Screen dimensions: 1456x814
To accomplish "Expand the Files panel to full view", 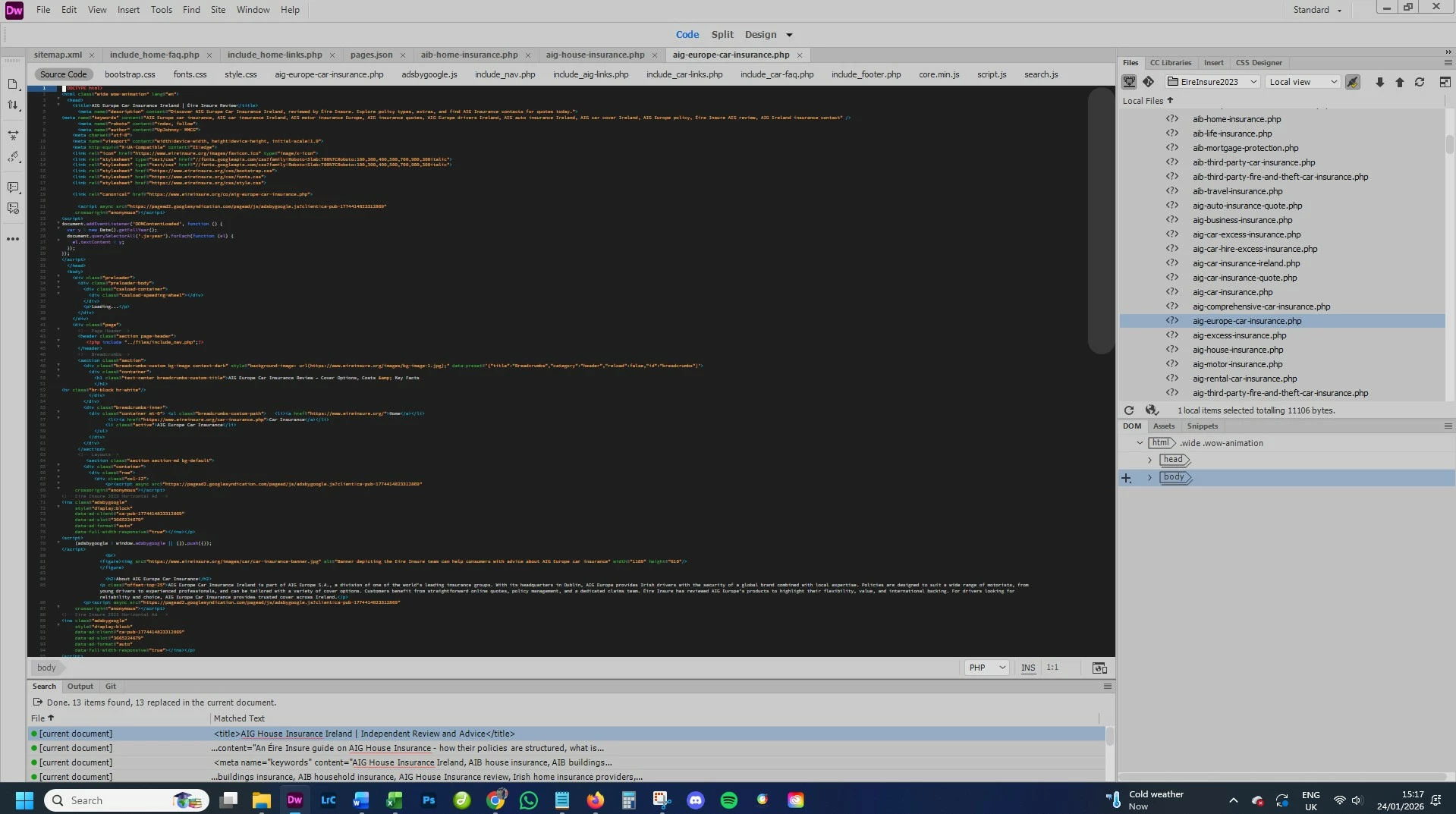I will pyautogui.click(x=1445, y=82).
